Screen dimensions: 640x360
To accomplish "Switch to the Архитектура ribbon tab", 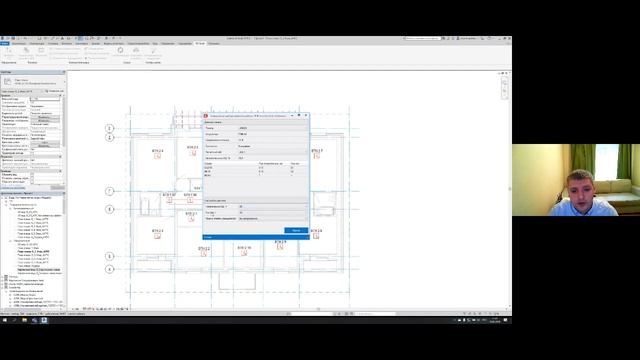I will point(19,43).
